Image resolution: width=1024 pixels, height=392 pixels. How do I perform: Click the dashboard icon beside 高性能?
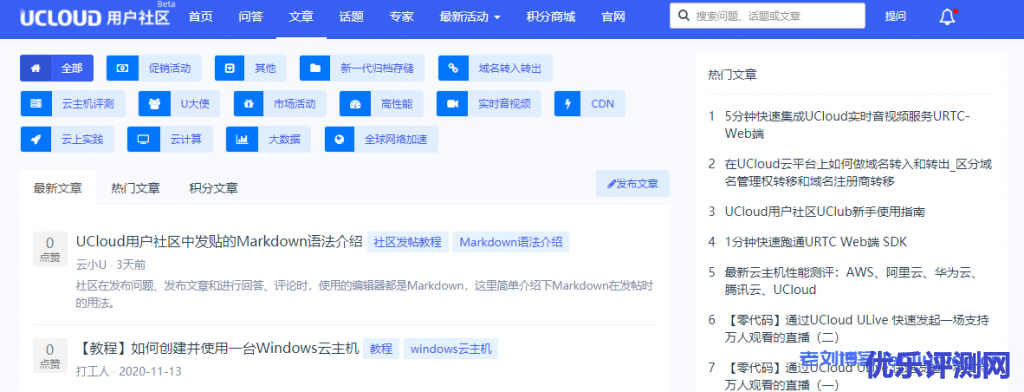pyautogui.click(x=355, y=103)
